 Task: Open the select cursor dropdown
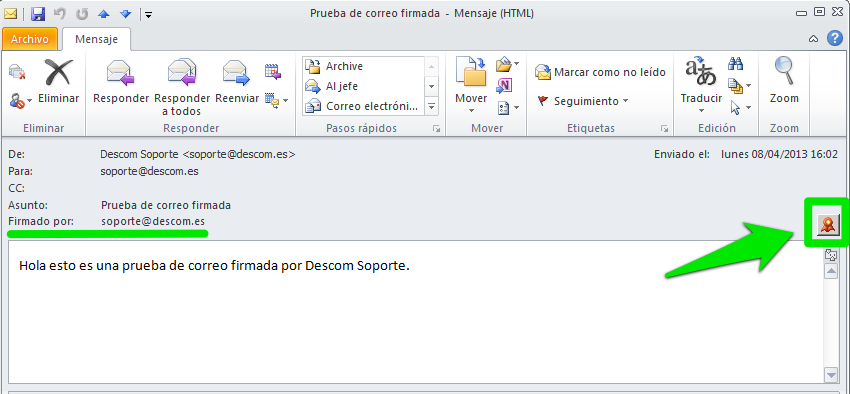pyautogui.click(x=739, y=107)
